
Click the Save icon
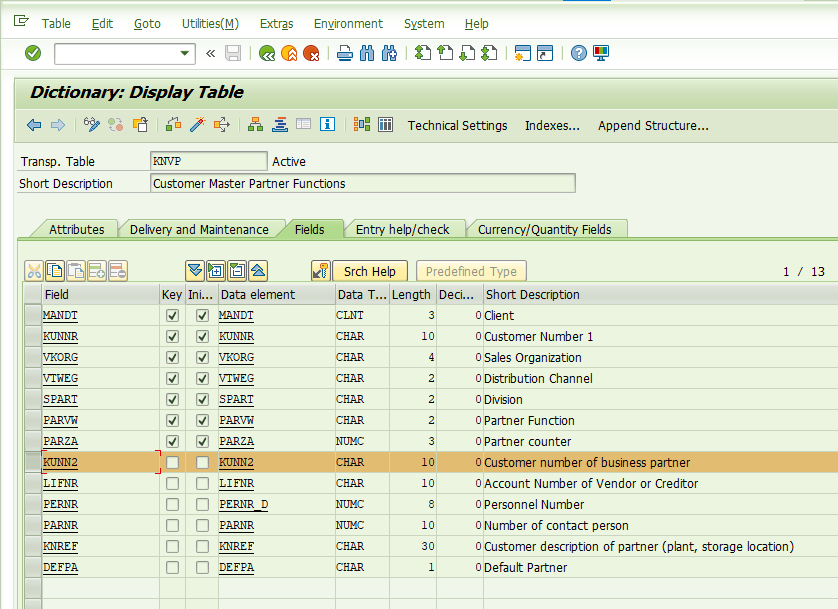point(232,55)
